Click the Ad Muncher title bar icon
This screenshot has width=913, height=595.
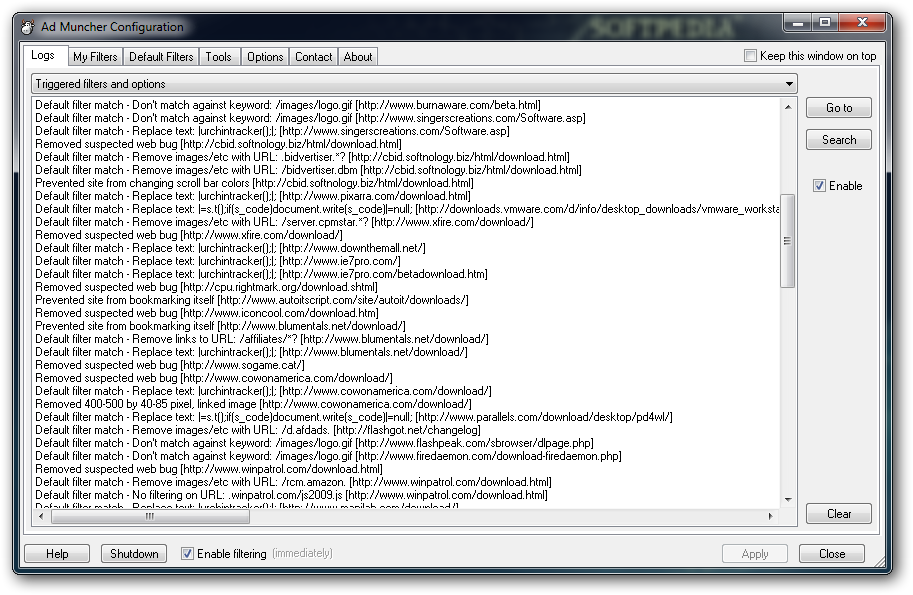(28, 26)
